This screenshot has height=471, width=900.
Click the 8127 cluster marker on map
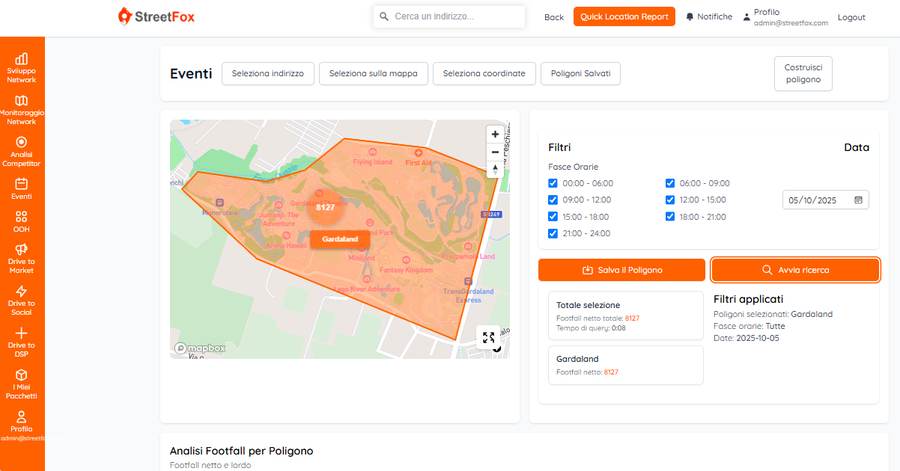coord(325,207)
